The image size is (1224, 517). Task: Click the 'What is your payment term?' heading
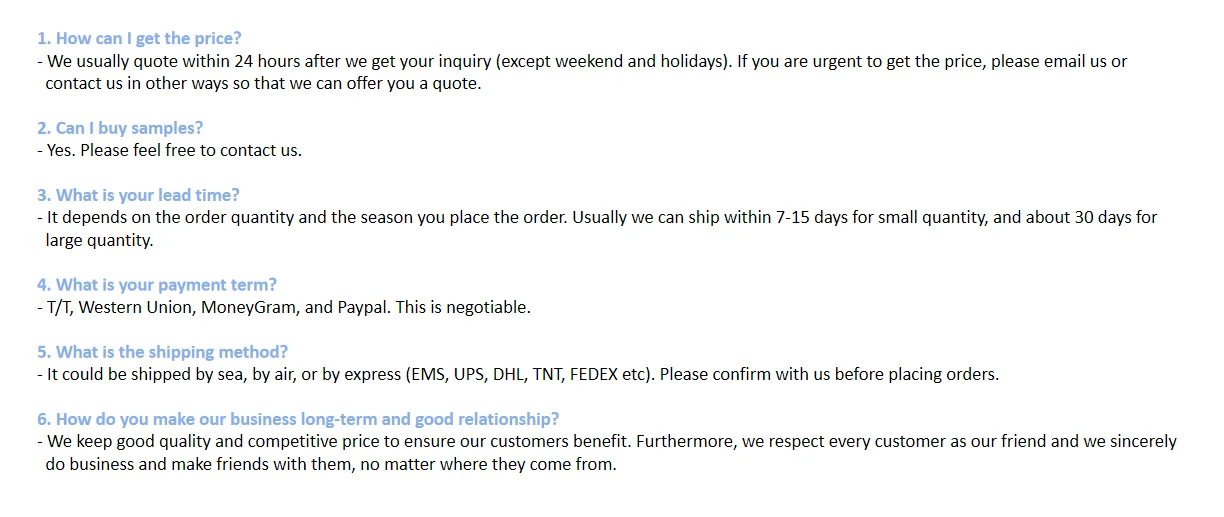pos(157,285)
